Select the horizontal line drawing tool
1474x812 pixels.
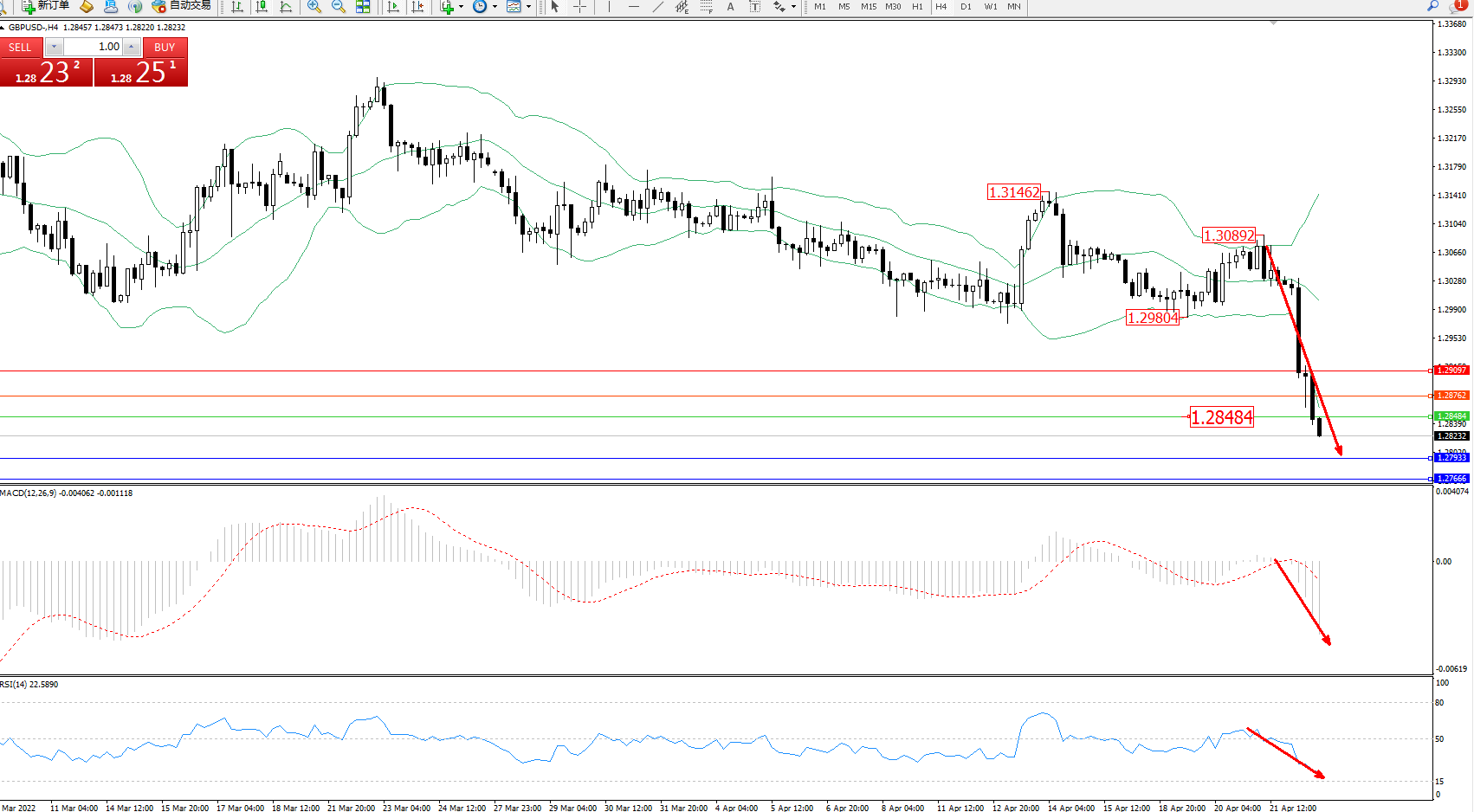(x=634, y=7)
